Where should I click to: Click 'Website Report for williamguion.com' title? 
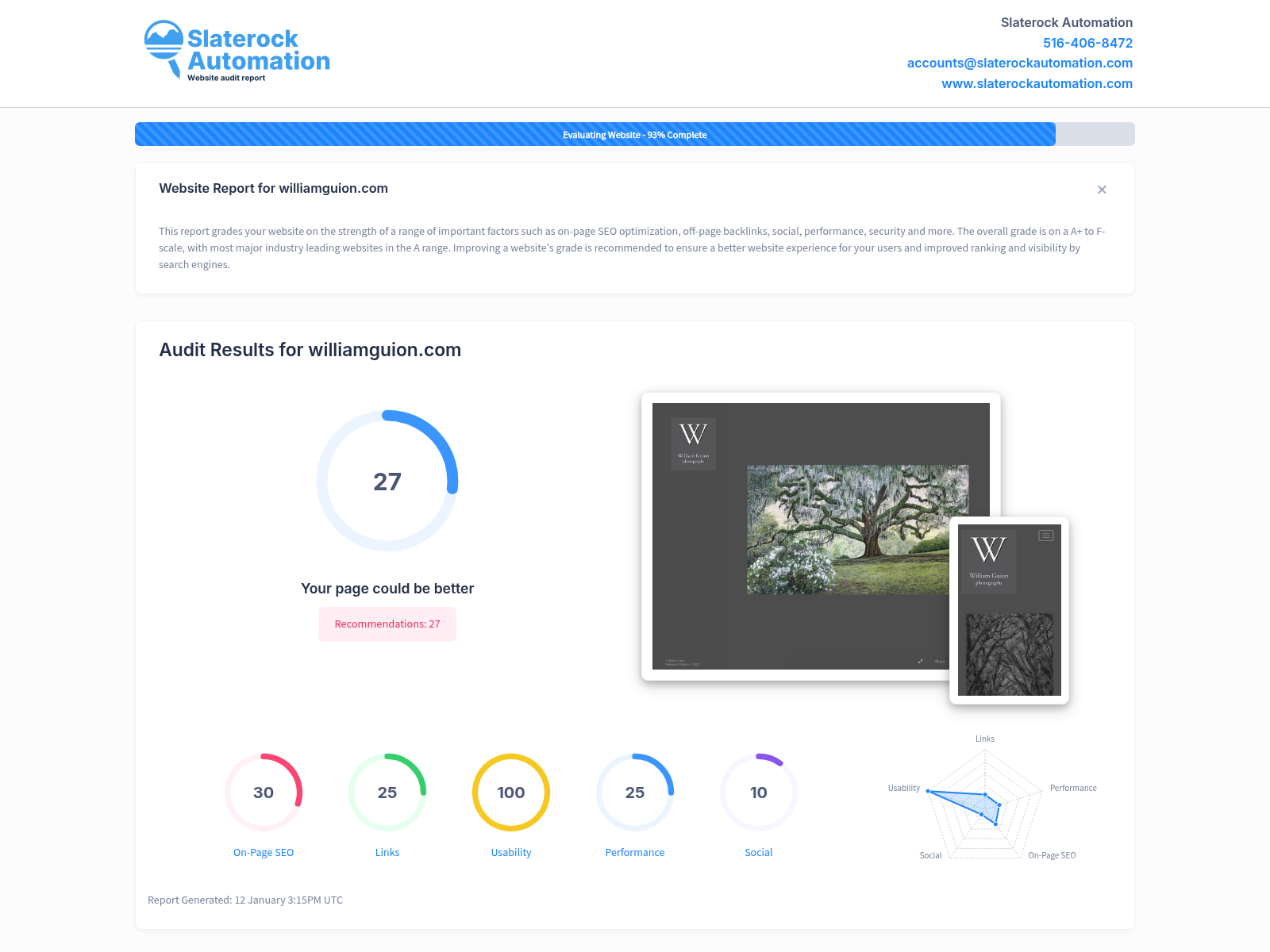[274, 189]
